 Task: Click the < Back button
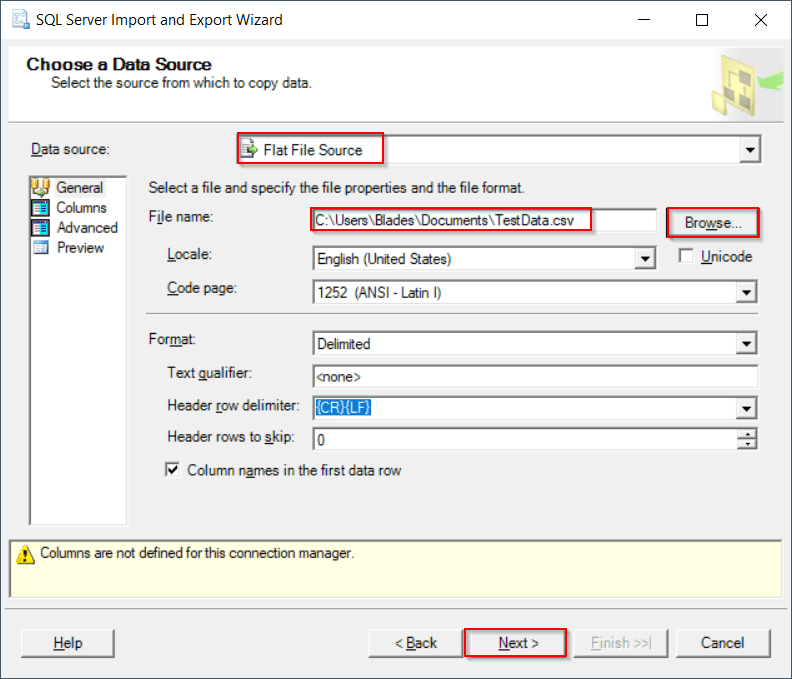coord(415,643)
